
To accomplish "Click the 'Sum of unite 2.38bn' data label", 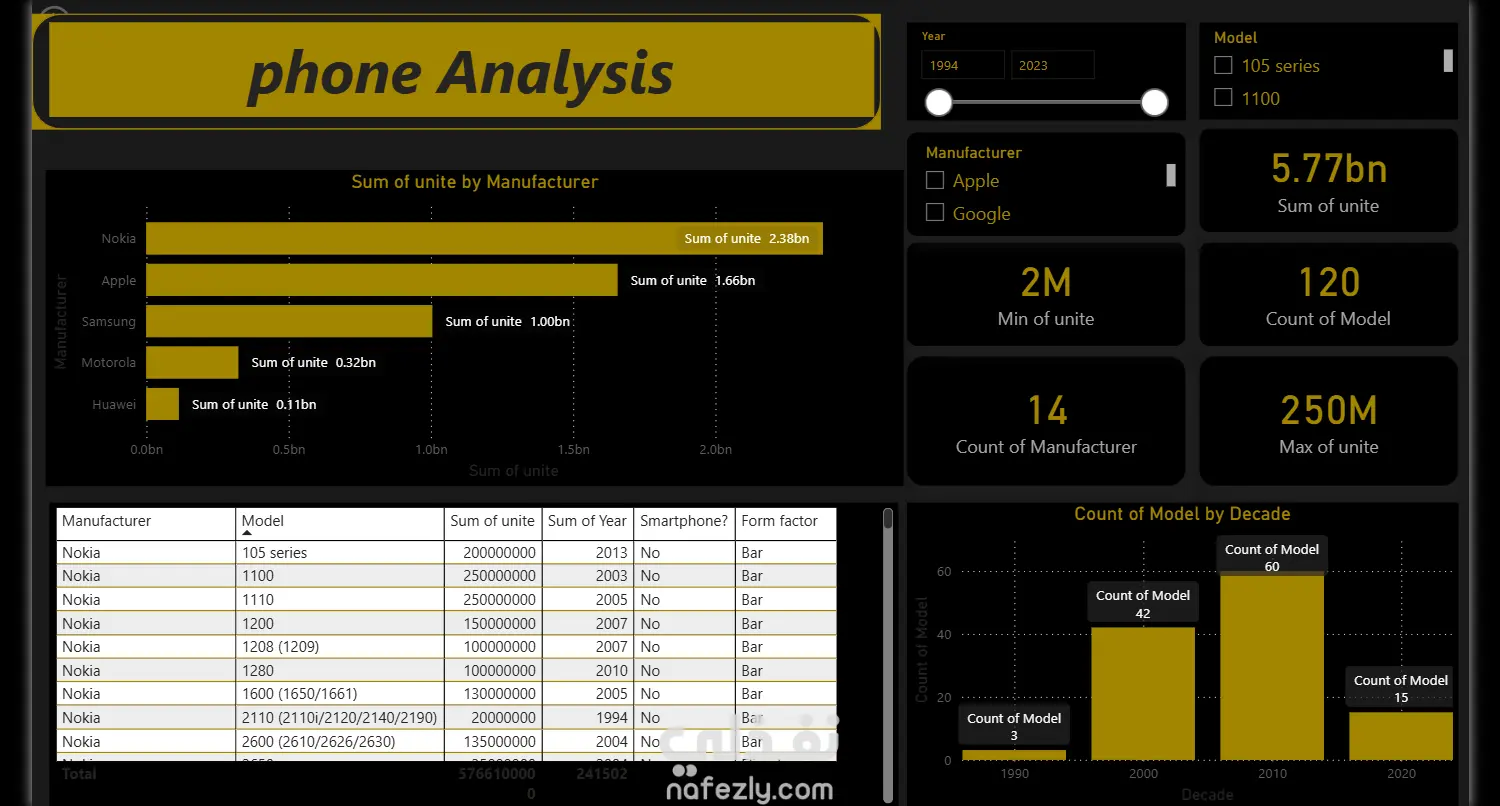I will (747, 239).
